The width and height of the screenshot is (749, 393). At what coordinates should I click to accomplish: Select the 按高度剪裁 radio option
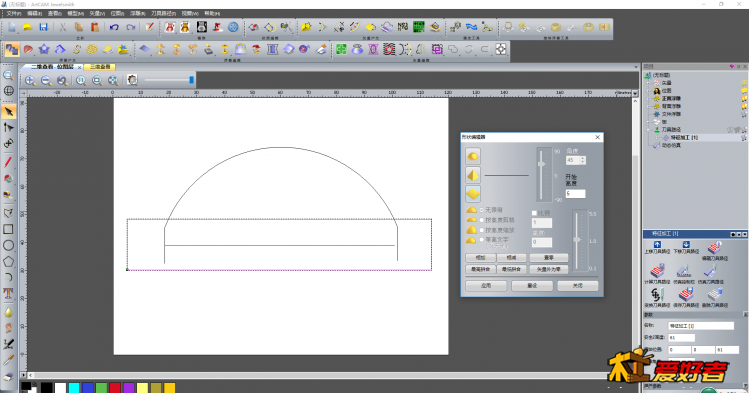482,220
